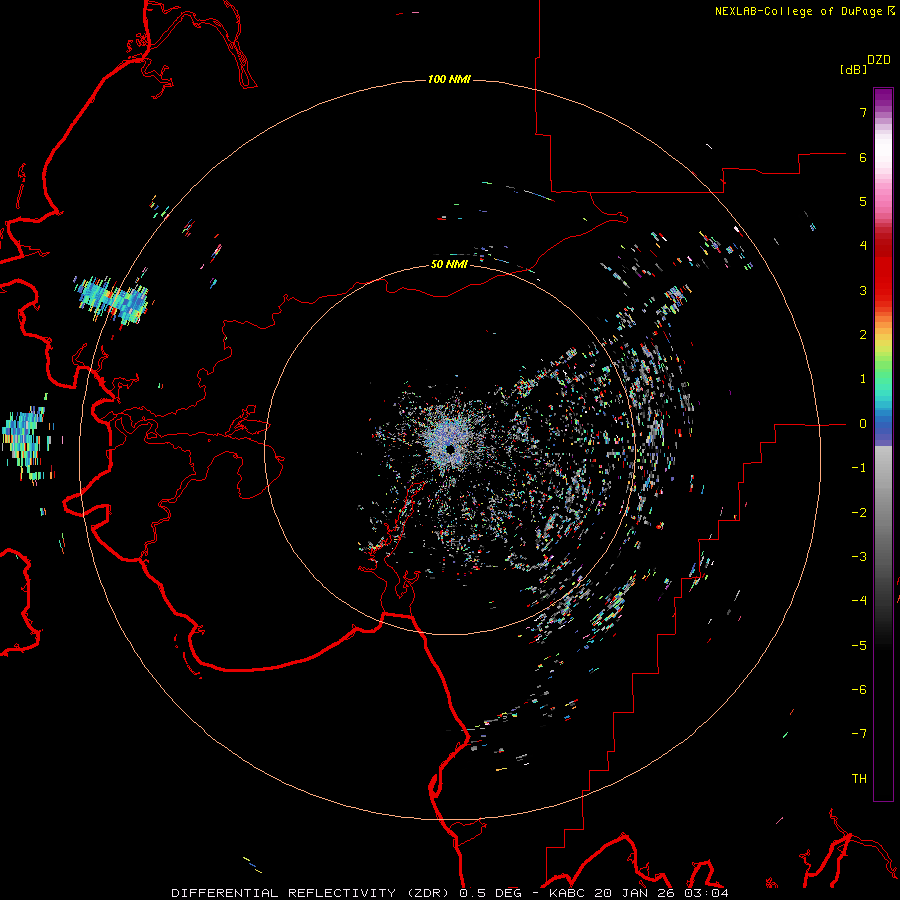Click the "20 JAN 26" date in the caption
900x900 pixels.
tap(634, 893)
